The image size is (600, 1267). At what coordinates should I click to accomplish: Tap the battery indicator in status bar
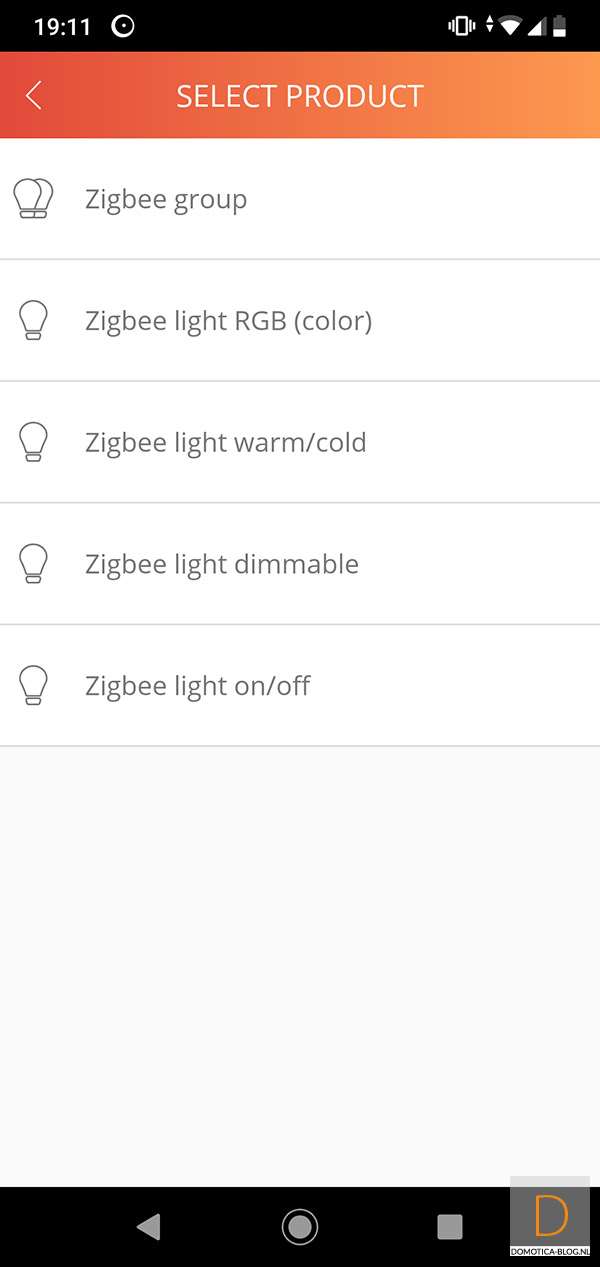pyautogui.click(x=559, y=26)
